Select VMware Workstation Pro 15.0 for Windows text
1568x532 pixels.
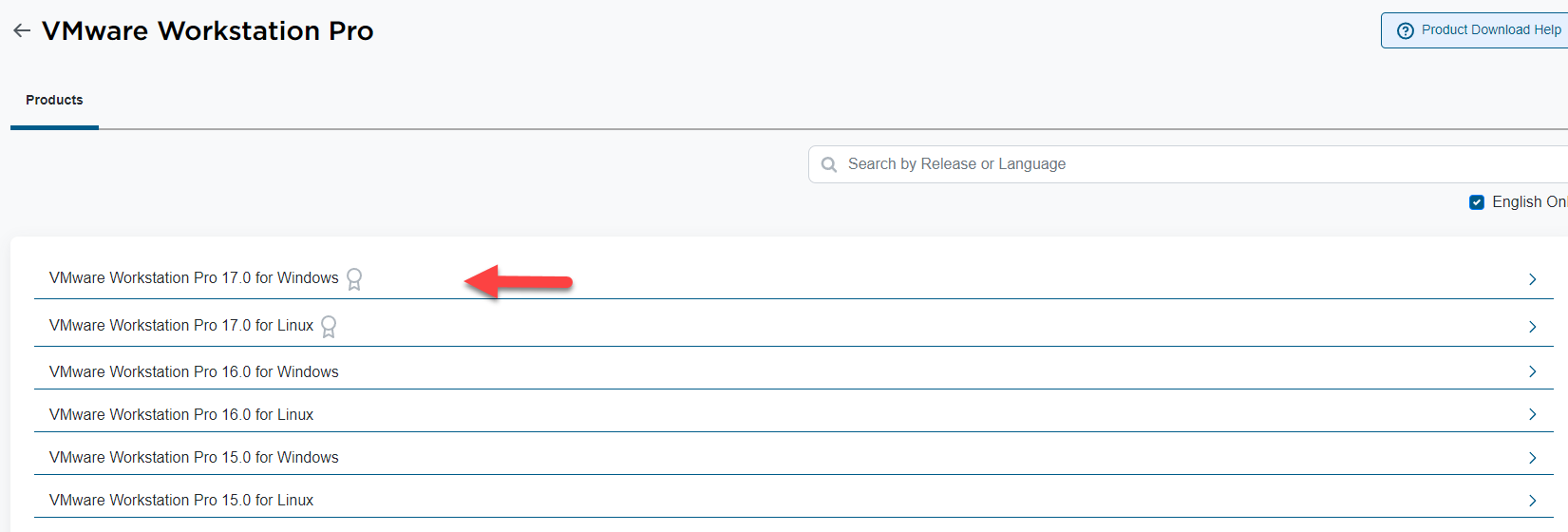(x=194, y=457)
